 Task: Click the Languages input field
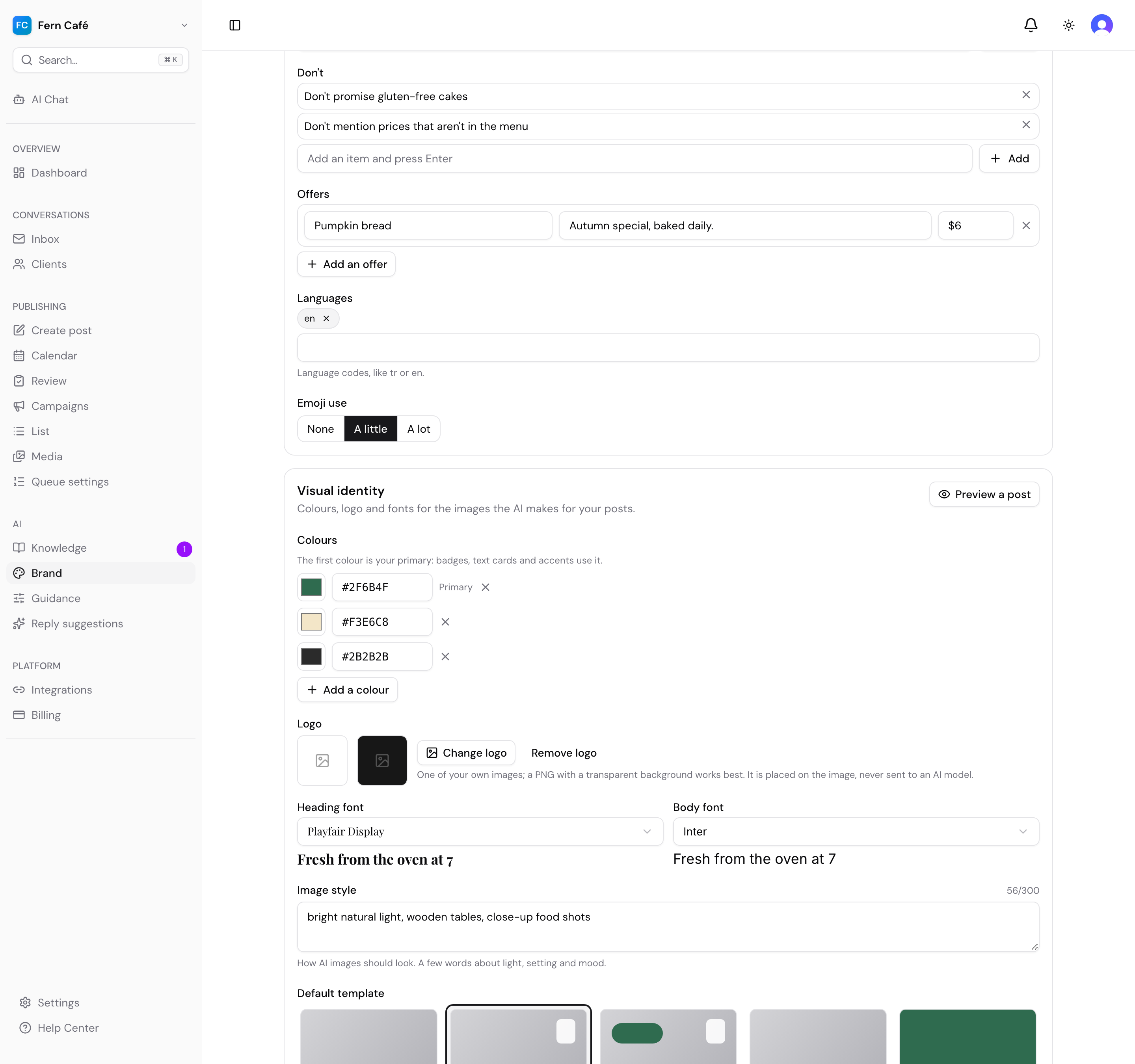pos(668,347)
